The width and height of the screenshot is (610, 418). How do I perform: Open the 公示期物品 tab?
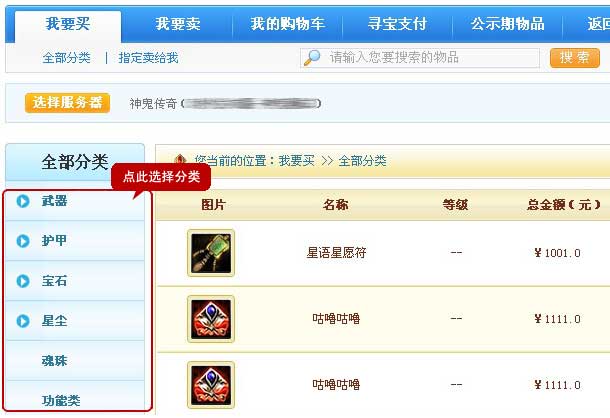pyautogui.click(x=507, y=24)
